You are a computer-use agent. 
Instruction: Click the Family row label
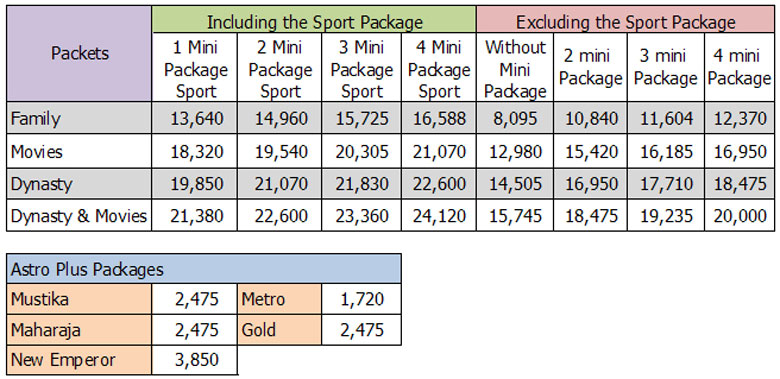[79, 118]
